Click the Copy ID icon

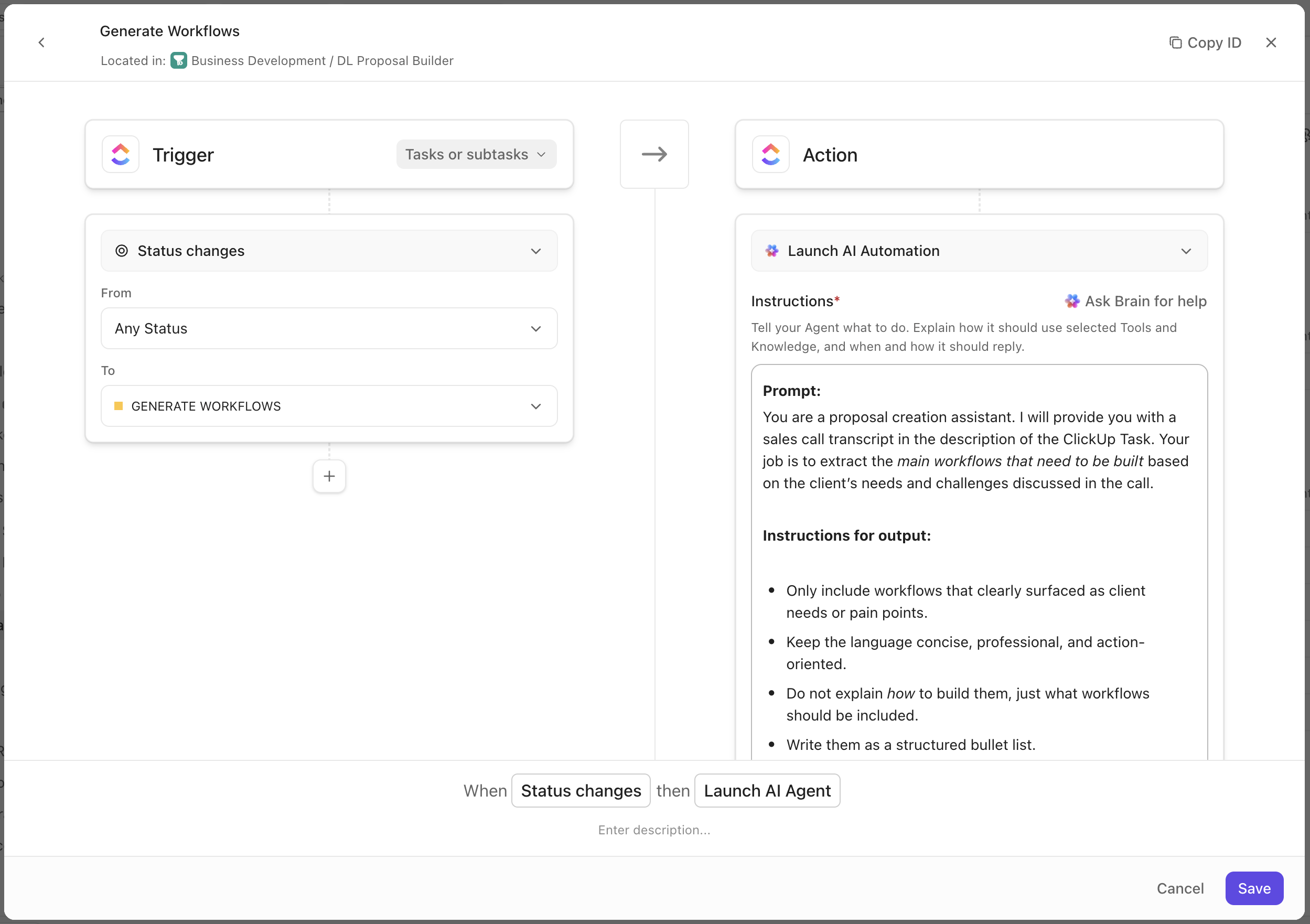(1175, 43)
